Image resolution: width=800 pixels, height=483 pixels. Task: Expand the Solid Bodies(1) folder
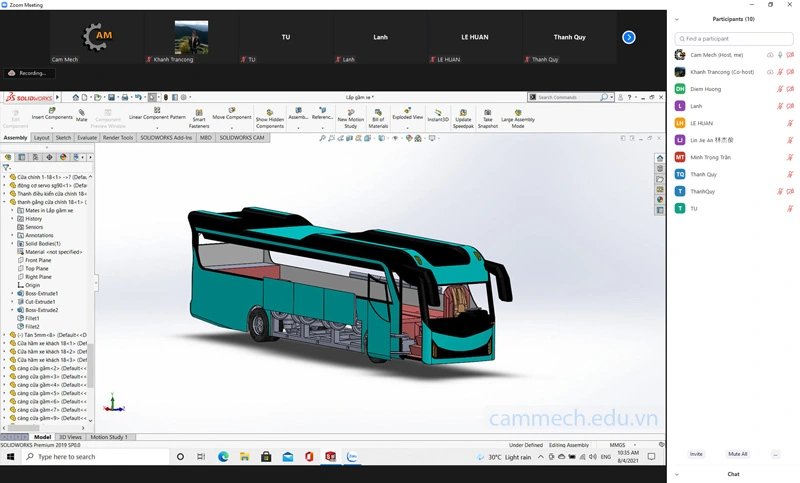pos(12,243)
